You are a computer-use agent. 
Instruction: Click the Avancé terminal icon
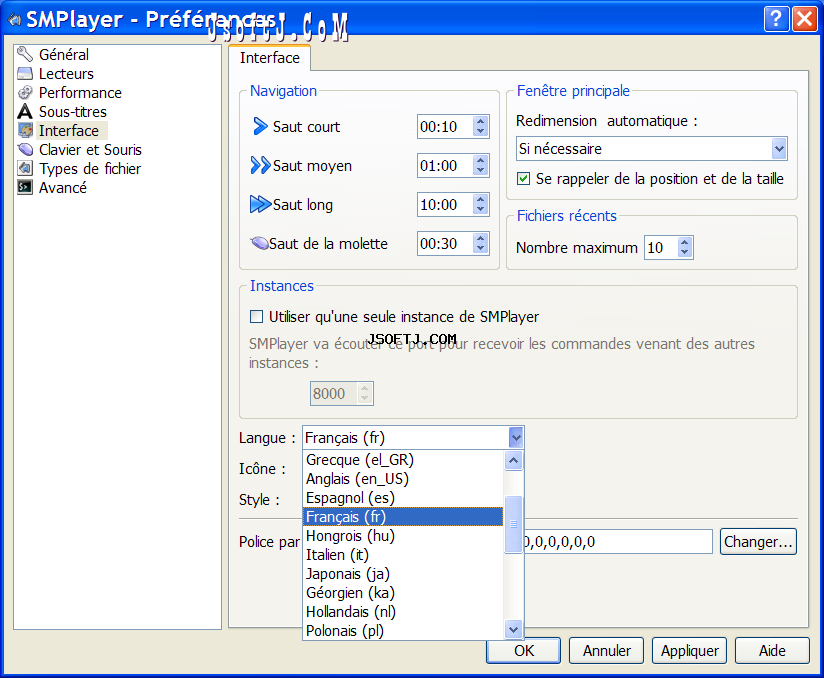(25, 187)
